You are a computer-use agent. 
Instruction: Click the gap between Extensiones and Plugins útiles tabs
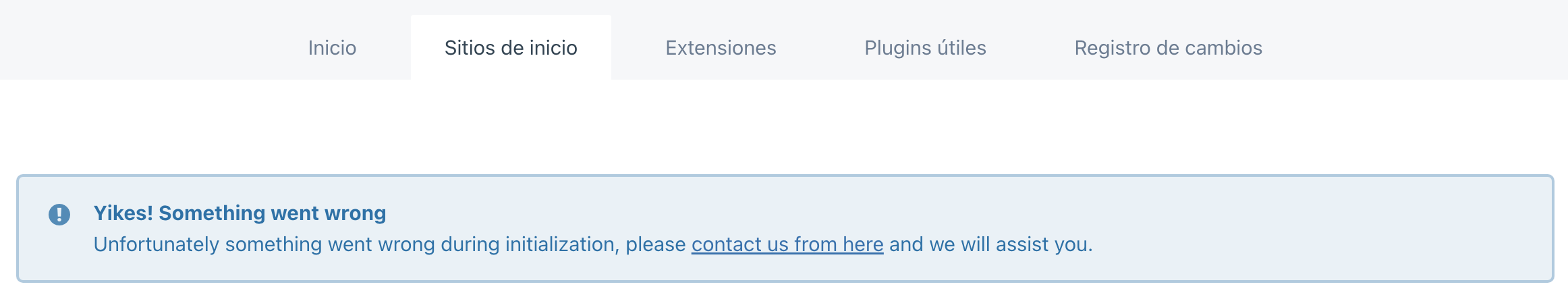[820, 48]
